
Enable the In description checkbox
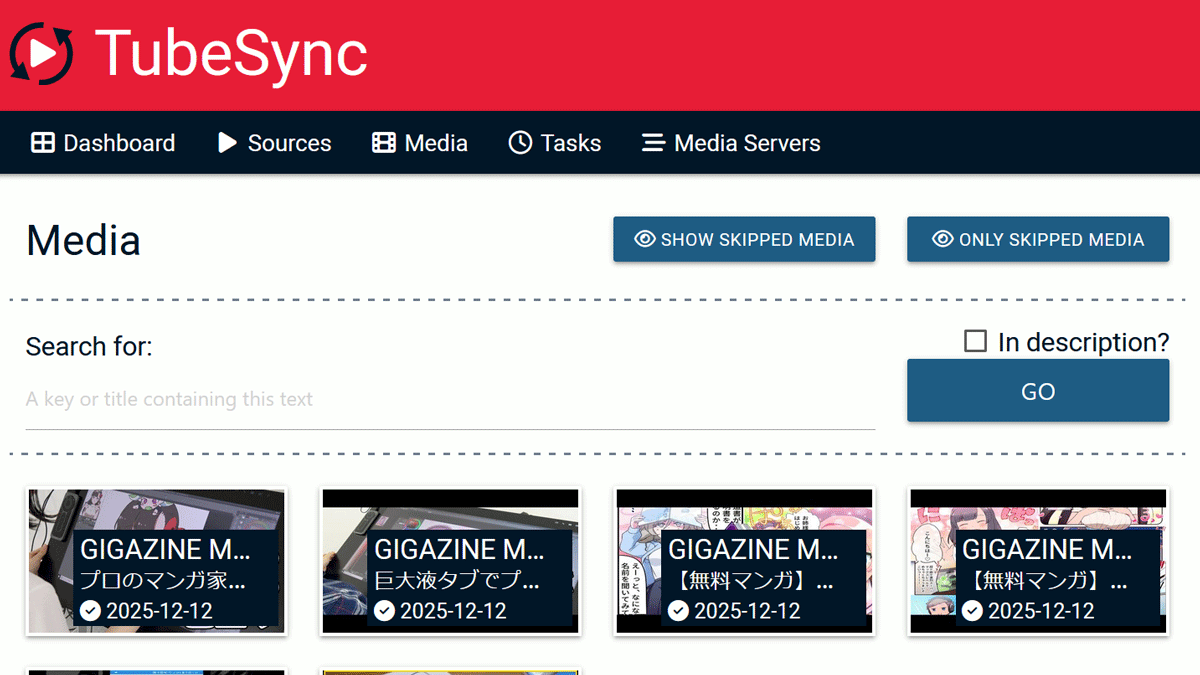pos(975,342)
